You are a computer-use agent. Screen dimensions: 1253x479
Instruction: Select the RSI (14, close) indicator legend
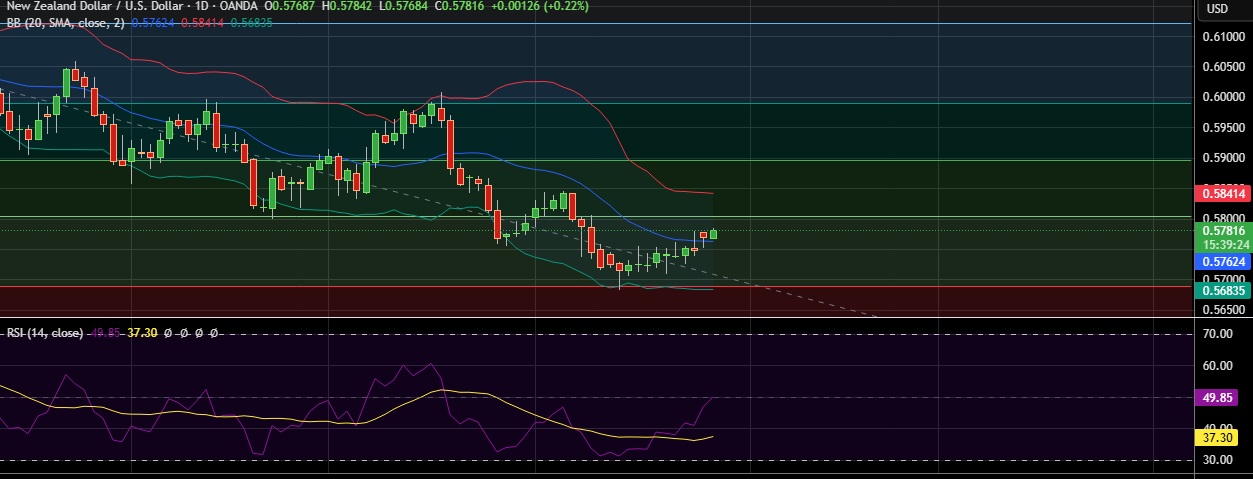coord(43,332)
